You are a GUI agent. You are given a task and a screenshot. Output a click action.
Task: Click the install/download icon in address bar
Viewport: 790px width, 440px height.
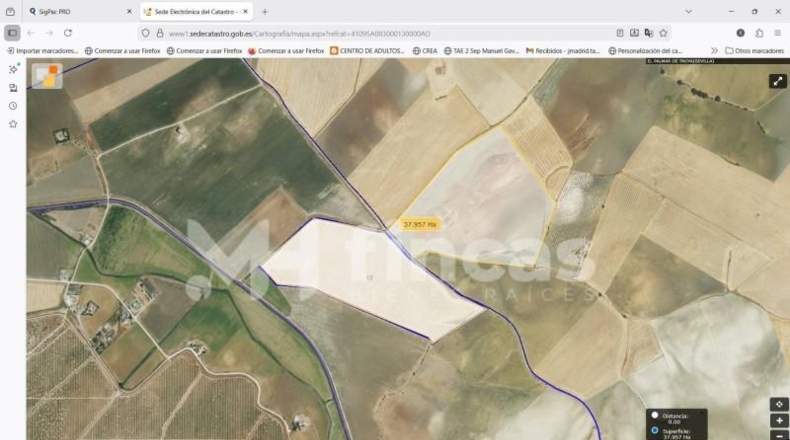[634, 33]
